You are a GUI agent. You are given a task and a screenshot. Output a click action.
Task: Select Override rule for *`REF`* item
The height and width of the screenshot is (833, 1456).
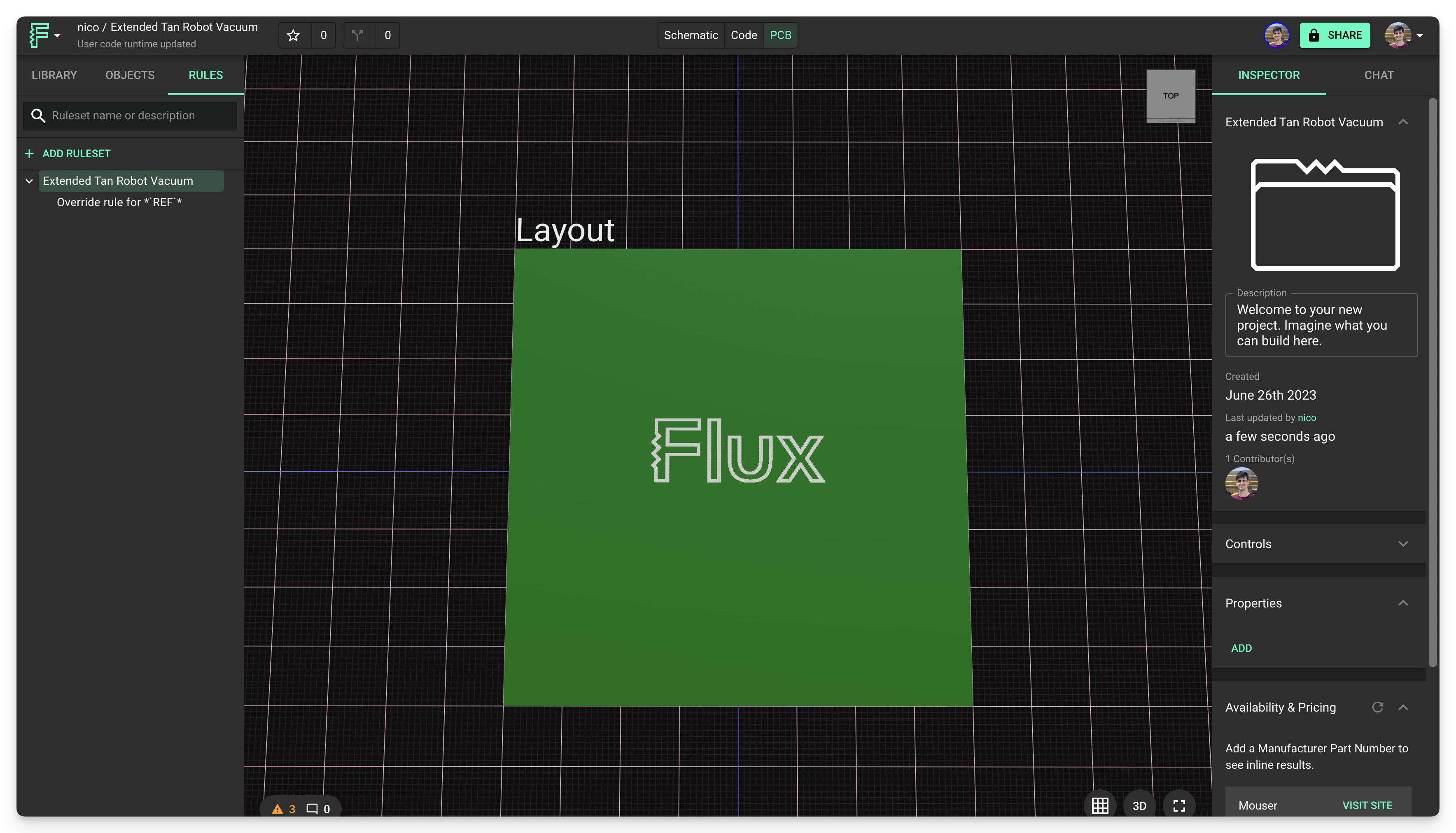(x=119, y=202)
